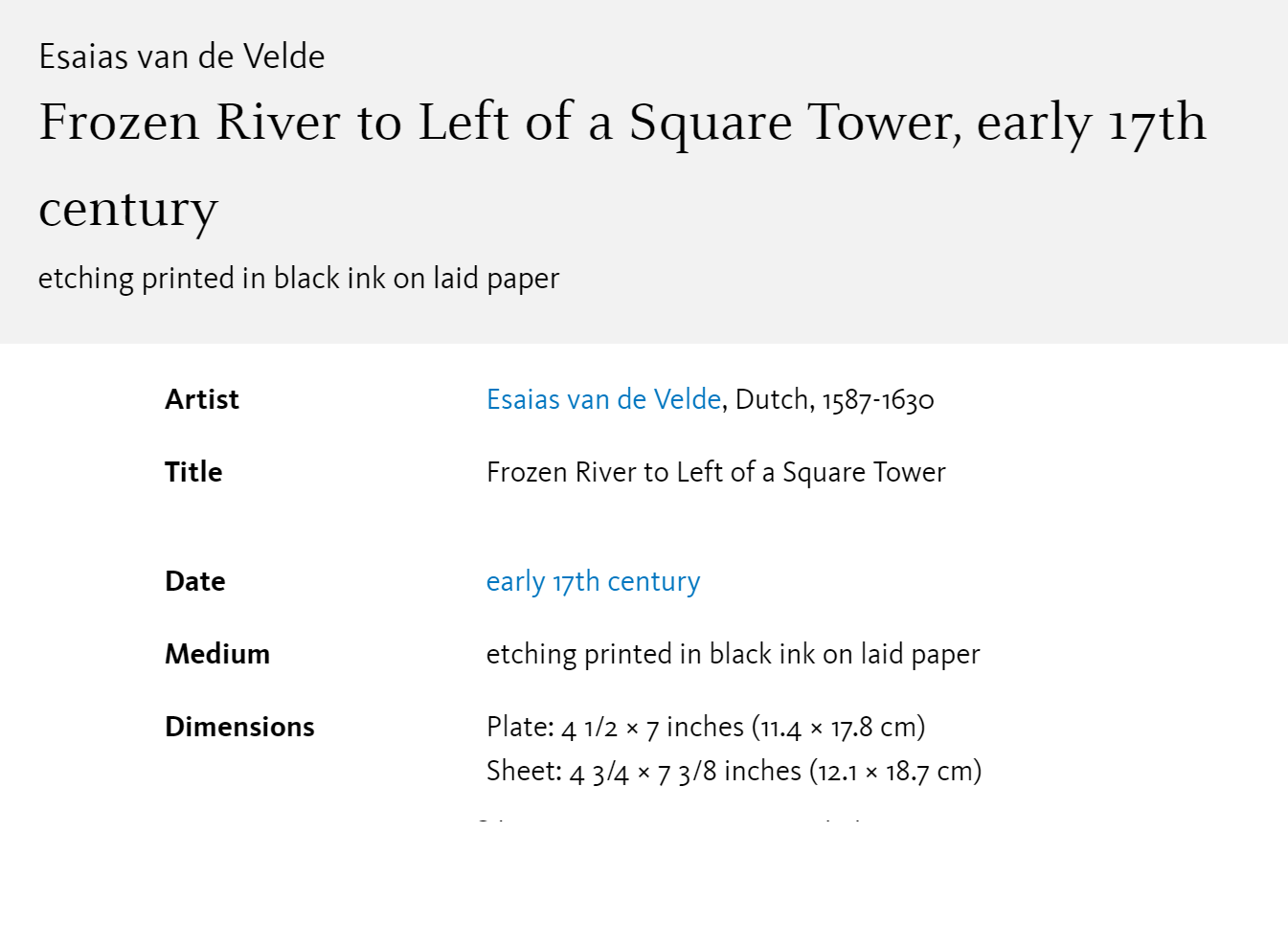Click the word Dutch after artist link
Viewport: 1288px width, 944px height.
(772, 399)
